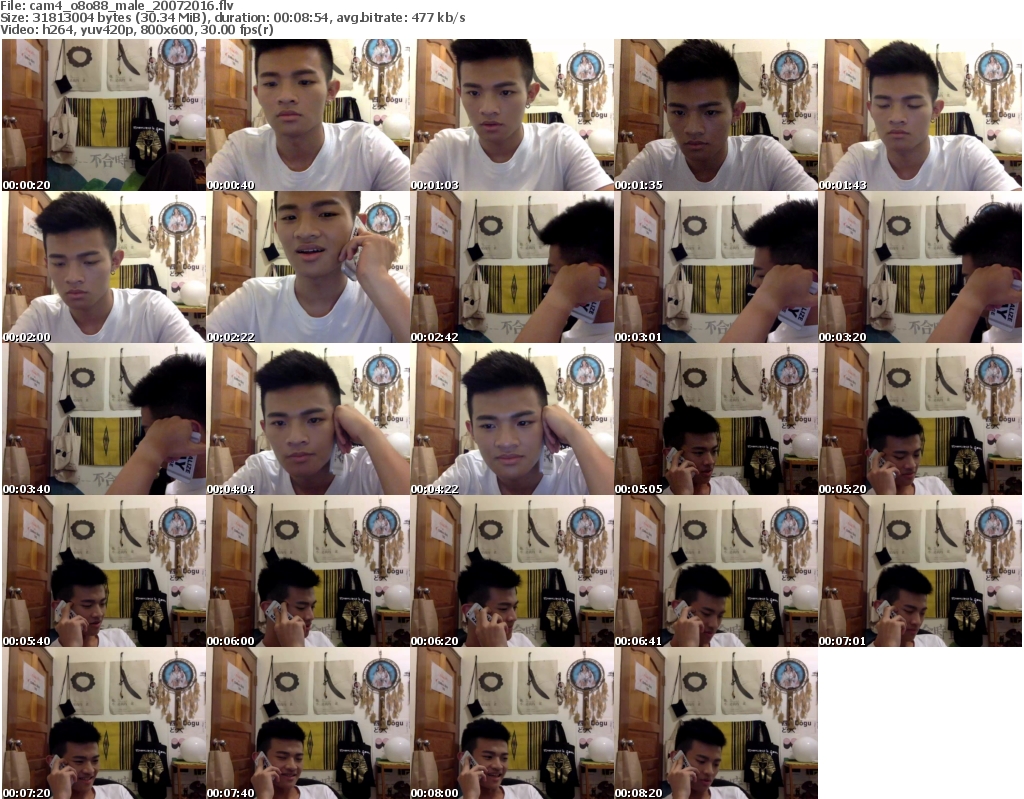
Task: Select the thumbnail stamped 00:01:43
Action: pos(920,115)
